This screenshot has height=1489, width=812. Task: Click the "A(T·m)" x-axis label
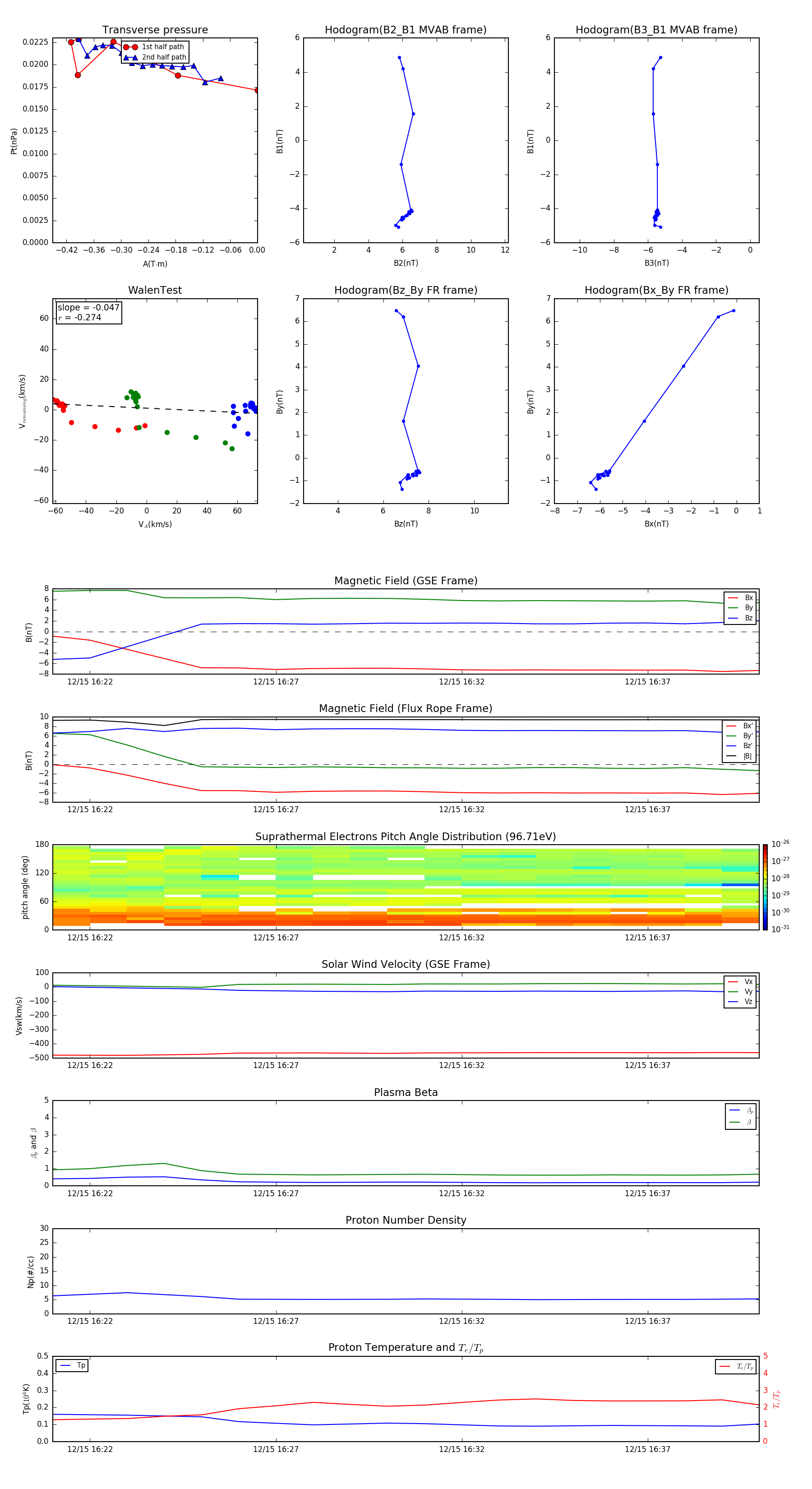tap(155, 264)
